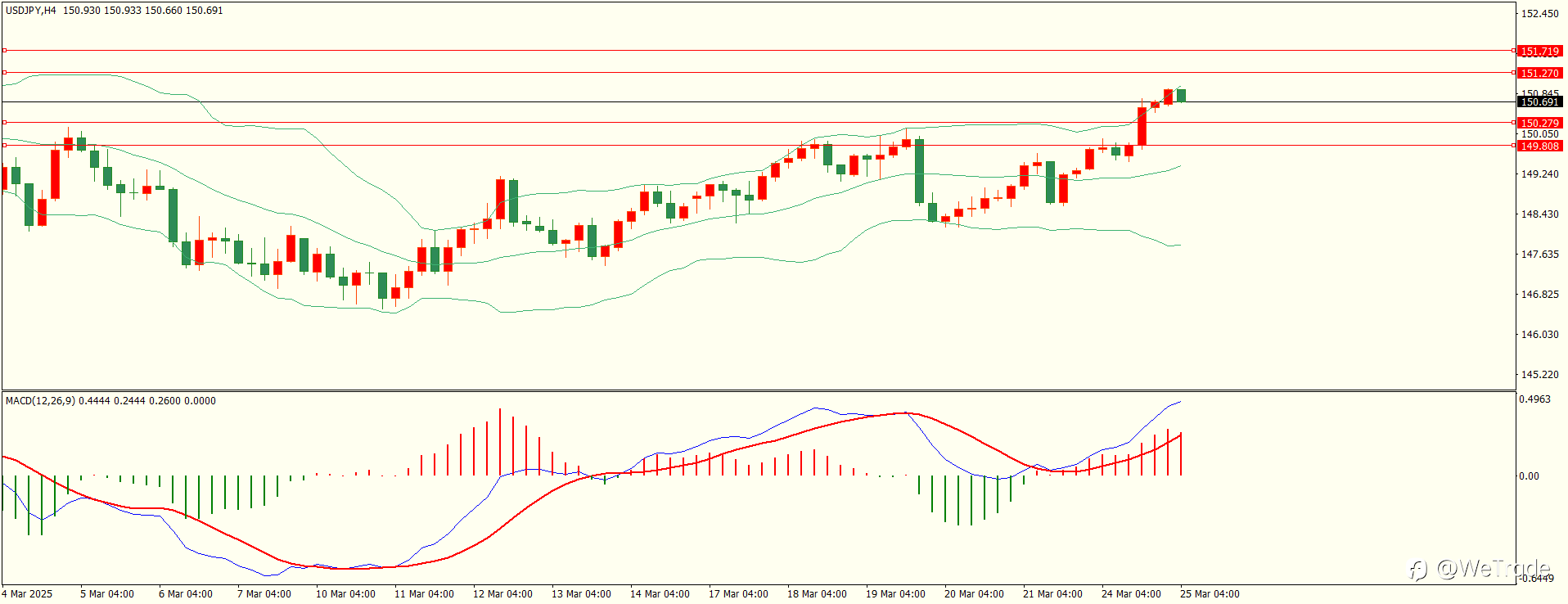Click the red 149.808 price tag
The width and height of the screenshot is (1568, 604).
coord(1539,146)
